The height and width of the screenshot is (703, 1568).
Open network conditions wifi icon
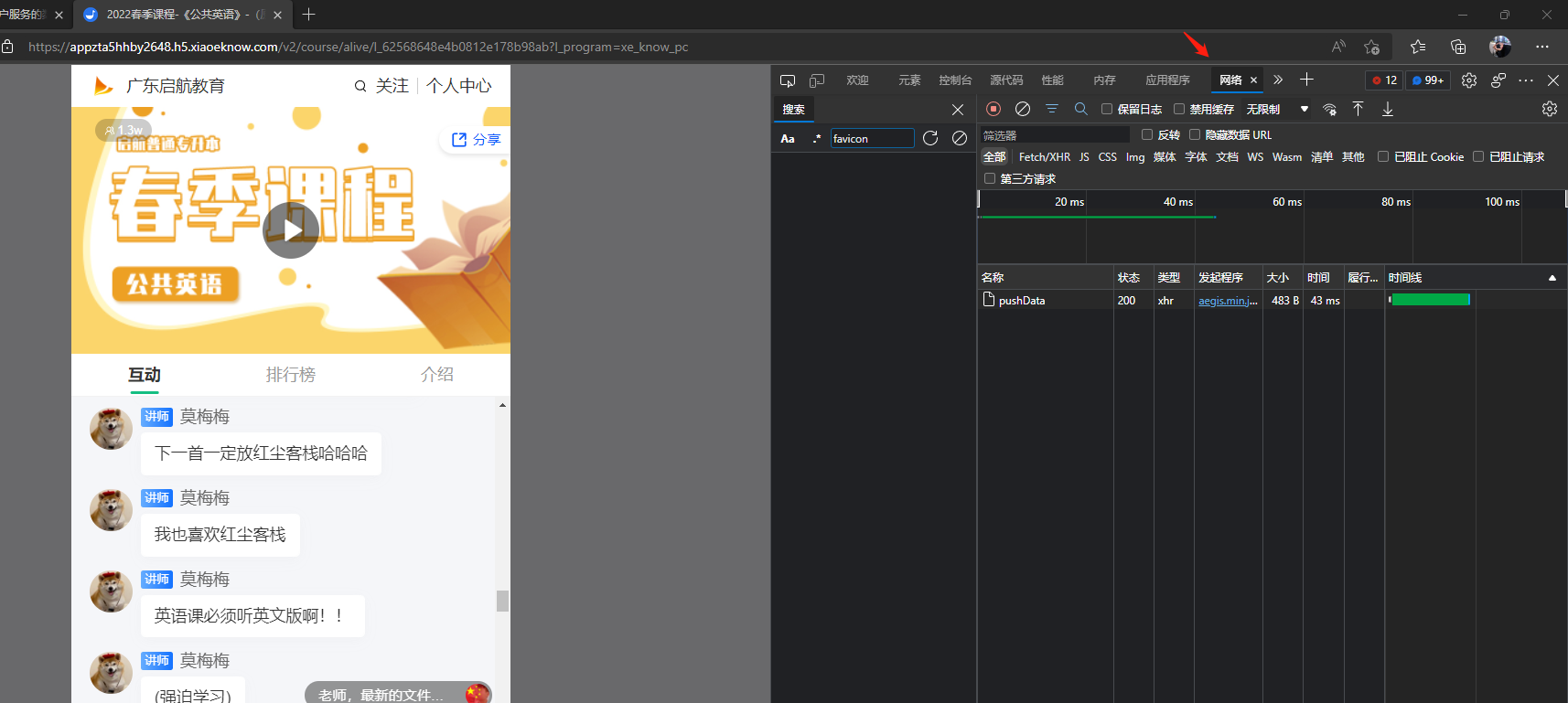1330,110
